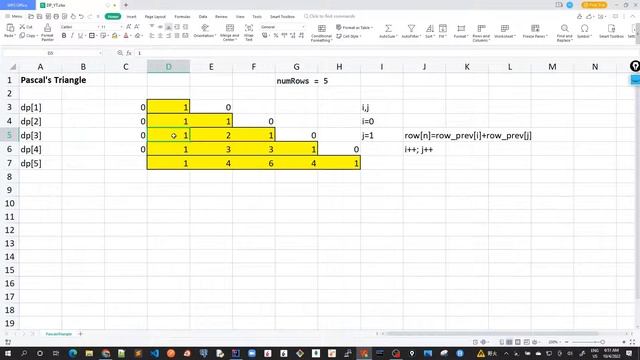Apply percent style formatting

click(276, 36)
